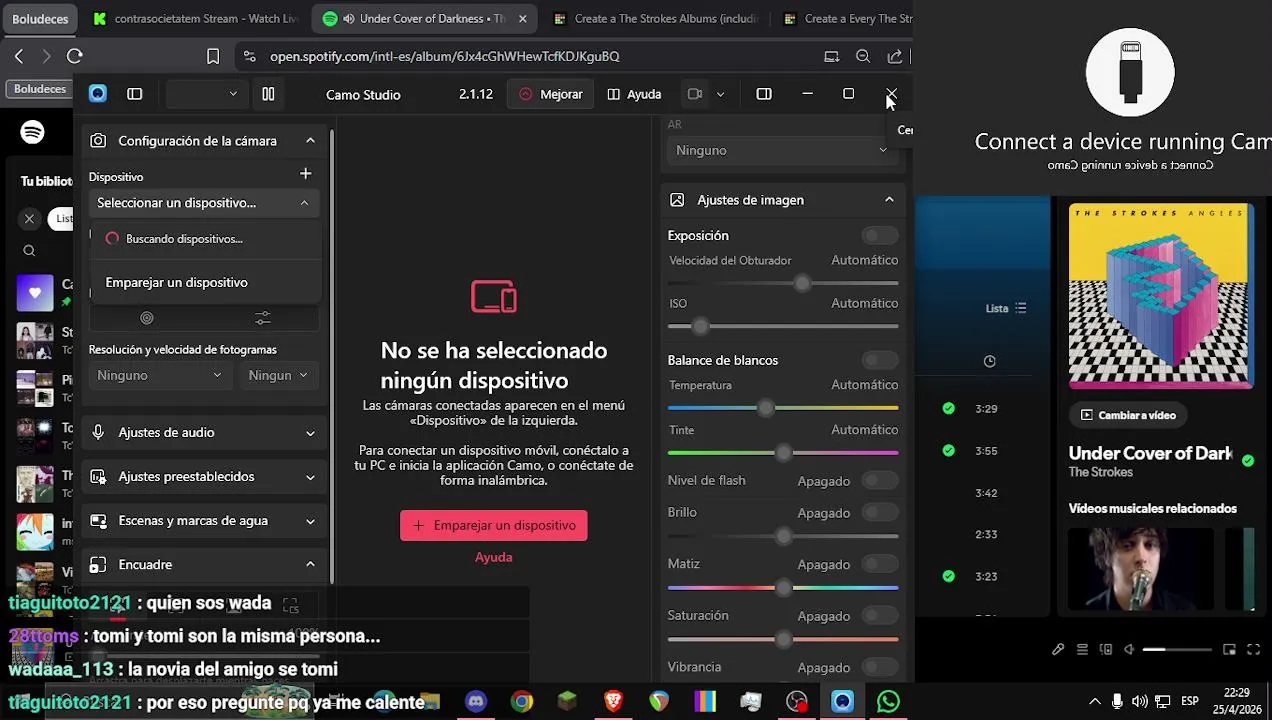1272x720 pixels.
Task: Switch to Create a The Strokes Albums tab
Action: (656, 18)
